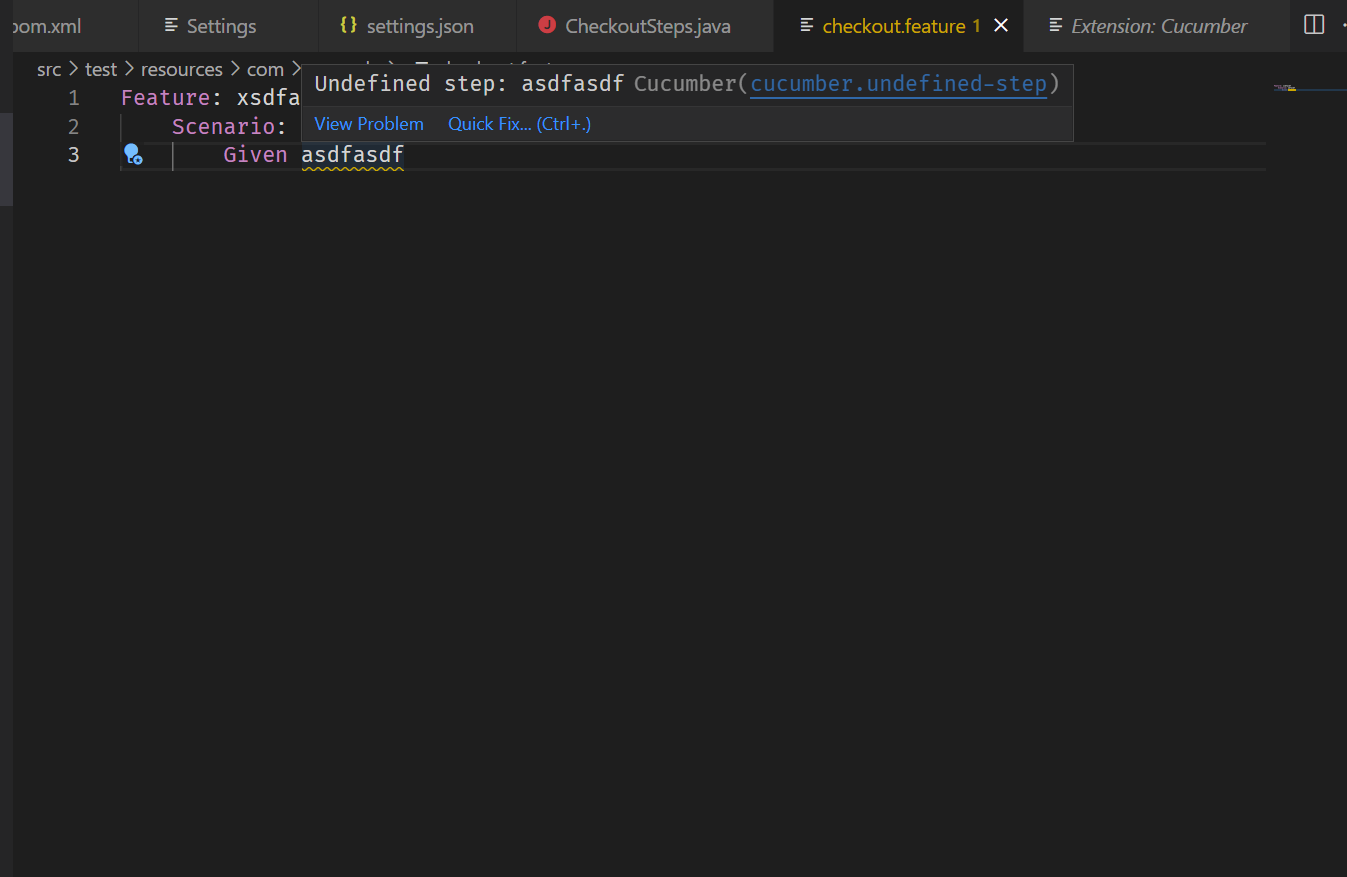
Task: Switch to CheckoutSteps.java tab
Action: coord(645,26)
